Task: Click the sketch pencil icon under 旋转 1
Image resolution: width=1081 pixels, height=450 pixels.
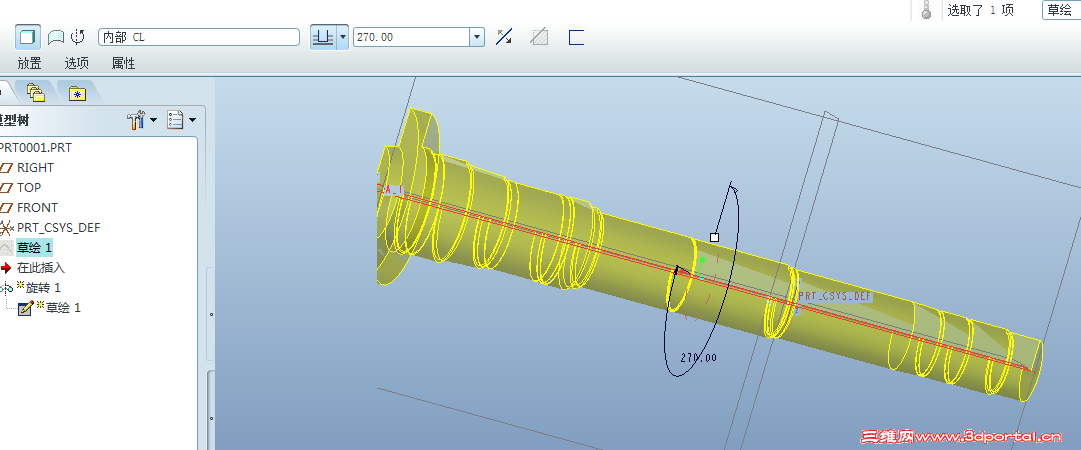Action: coord(26,308)
